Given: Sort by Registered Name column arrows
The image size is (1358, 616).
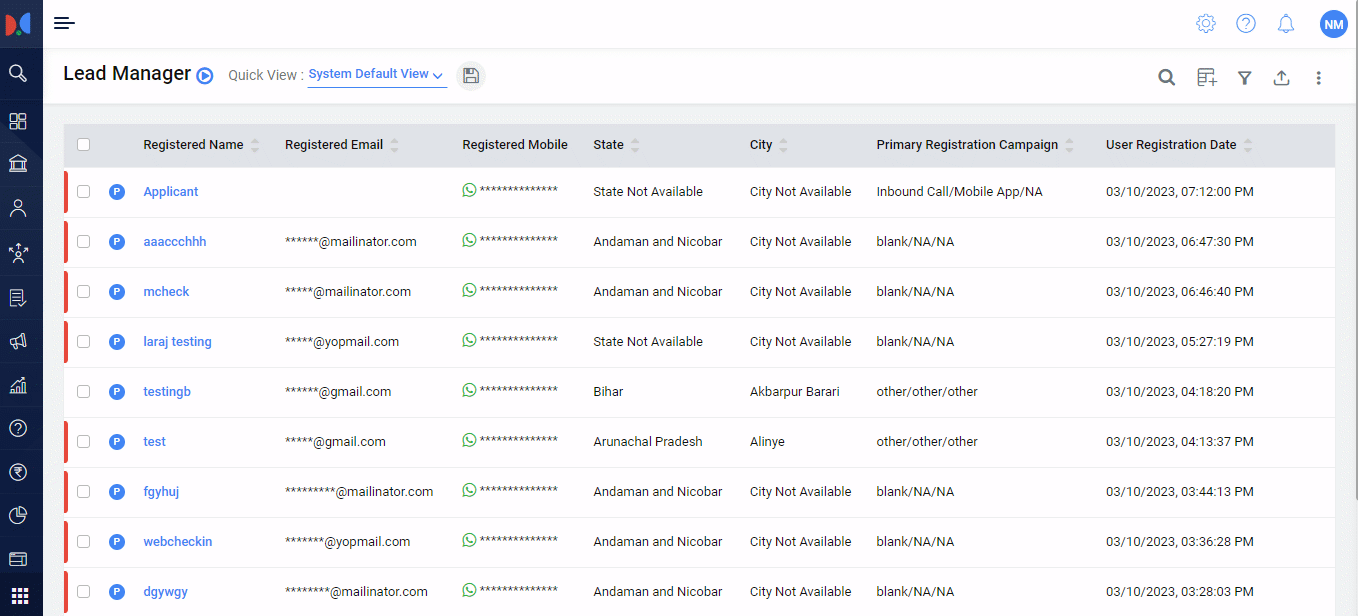Looking at the screenshot, I should pyautogui.click(x=255, y=146).
